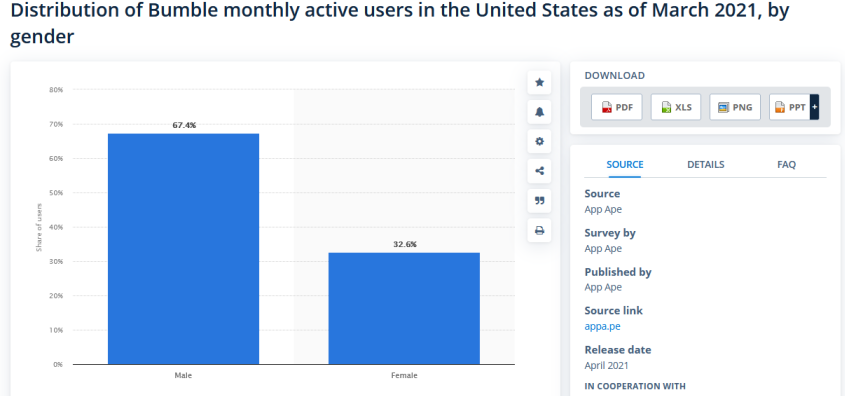Open the appa.pe source link
The height and width of the screenshot is (396, 845).
tap(602, 326)
